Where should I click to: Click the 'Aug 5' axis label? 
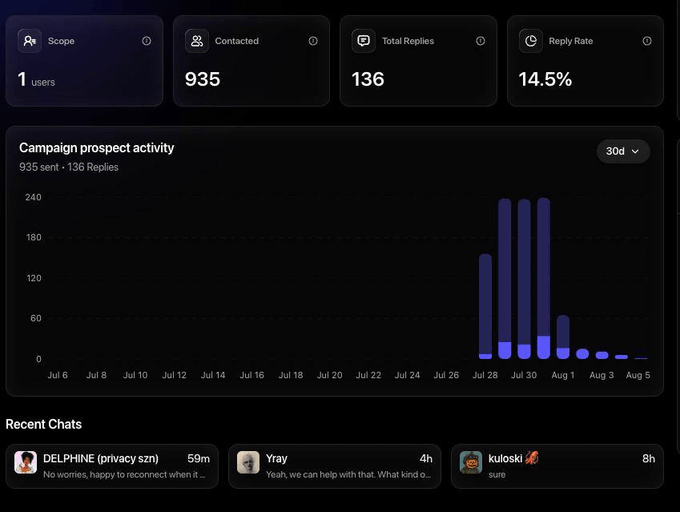(638, 375)
